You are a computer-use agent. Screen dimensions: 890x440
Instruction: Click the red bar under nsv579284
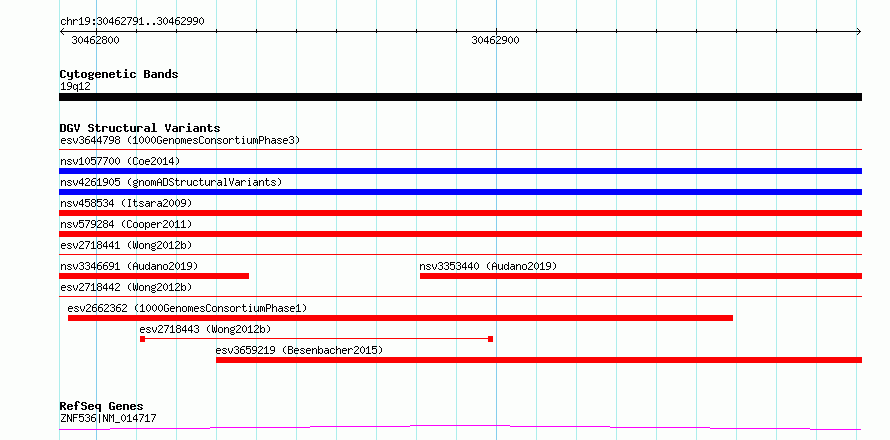coord(460,234)
